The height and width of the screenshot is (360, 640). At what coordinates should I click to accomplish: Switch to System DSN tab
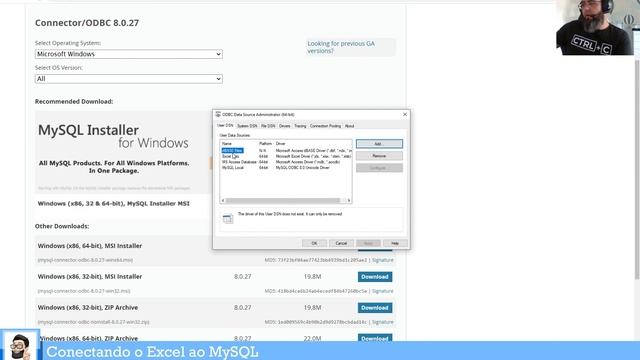point(247,126)
